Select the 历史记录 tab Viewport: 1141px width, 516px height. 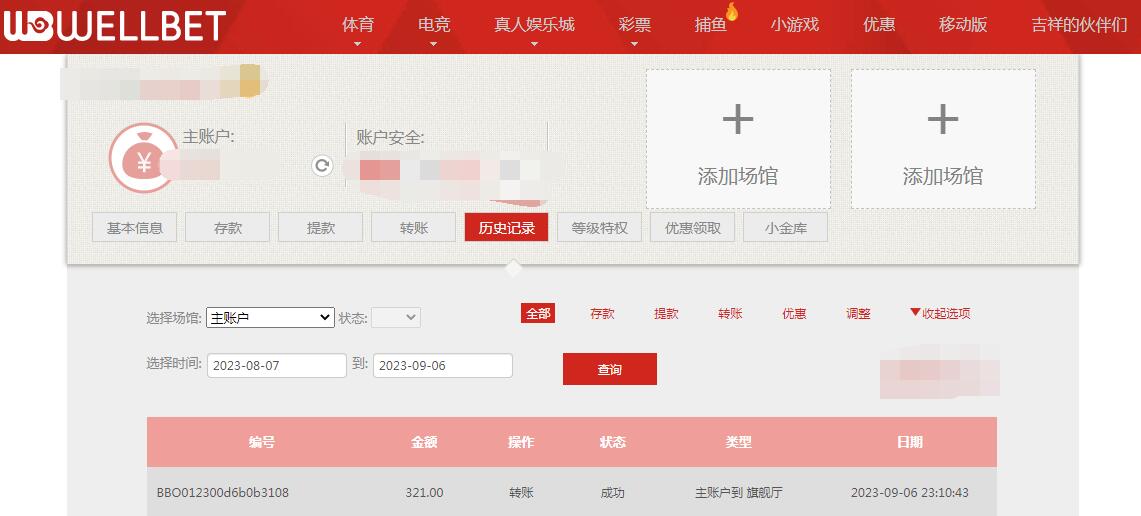506,228
